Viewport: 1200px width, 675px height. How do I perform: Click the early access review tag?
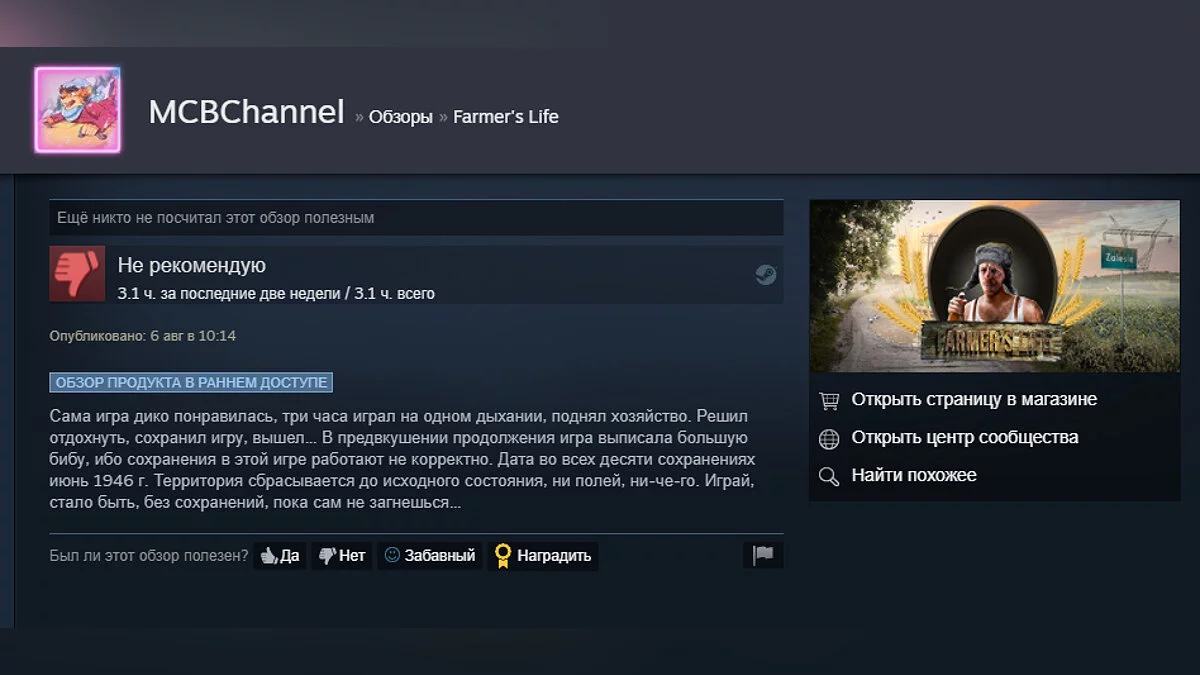(x=191, y=383)
